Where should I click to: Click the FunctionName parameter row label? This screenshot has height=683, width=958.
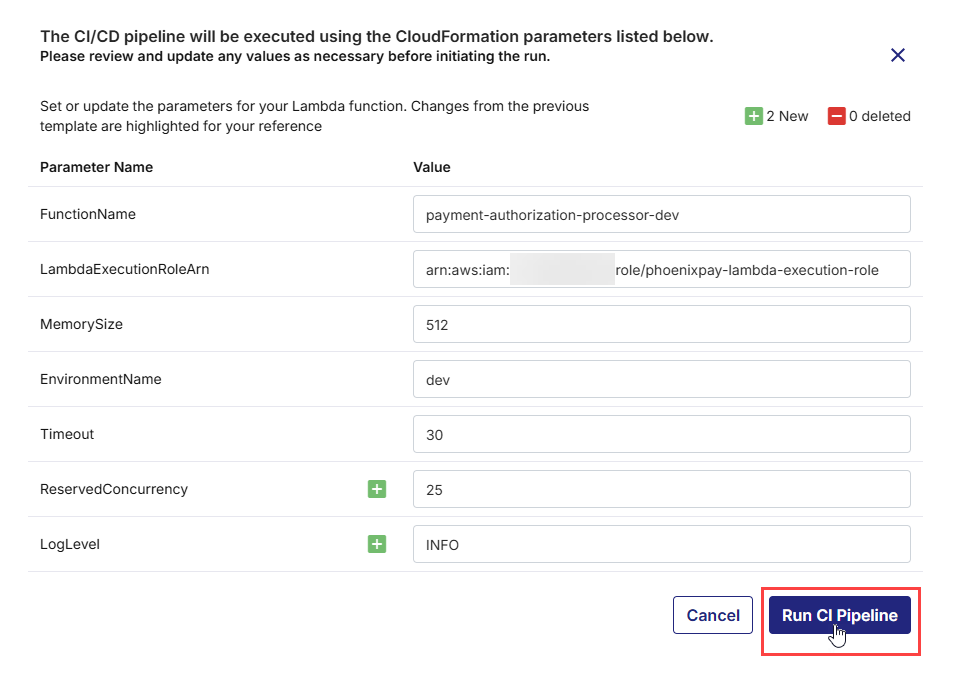coord(90,214)
